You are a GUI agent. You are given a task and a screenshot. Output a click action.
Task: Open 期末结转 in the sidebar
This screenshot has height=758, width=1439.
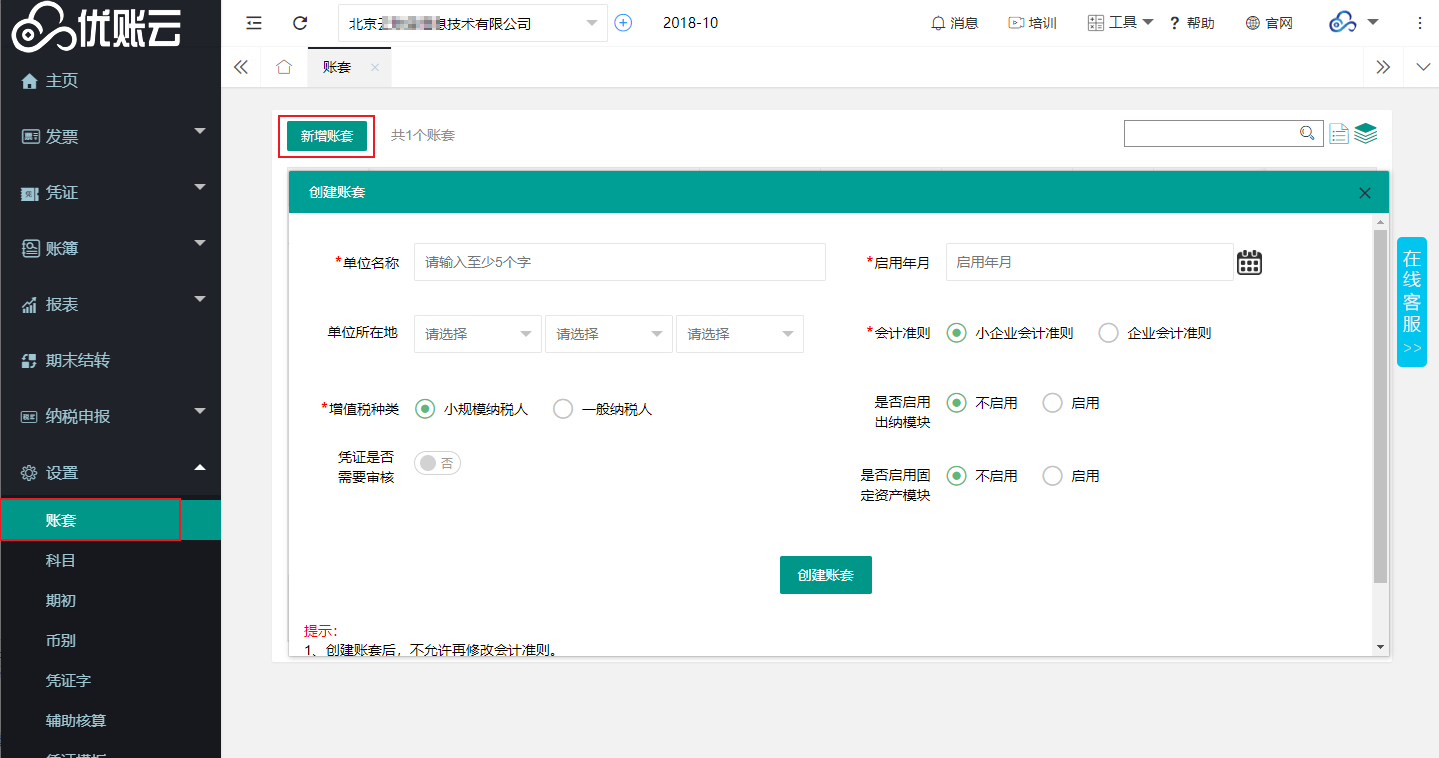pyautogui.click(x=110, y=360)
